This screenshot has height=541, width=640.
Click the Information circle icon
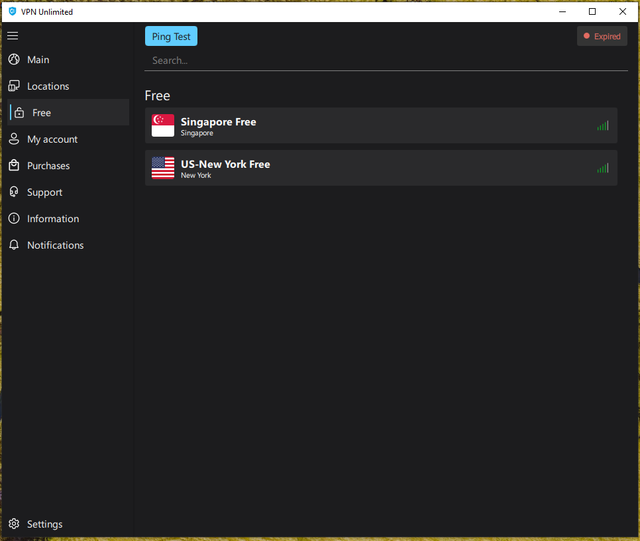point(14,218)
